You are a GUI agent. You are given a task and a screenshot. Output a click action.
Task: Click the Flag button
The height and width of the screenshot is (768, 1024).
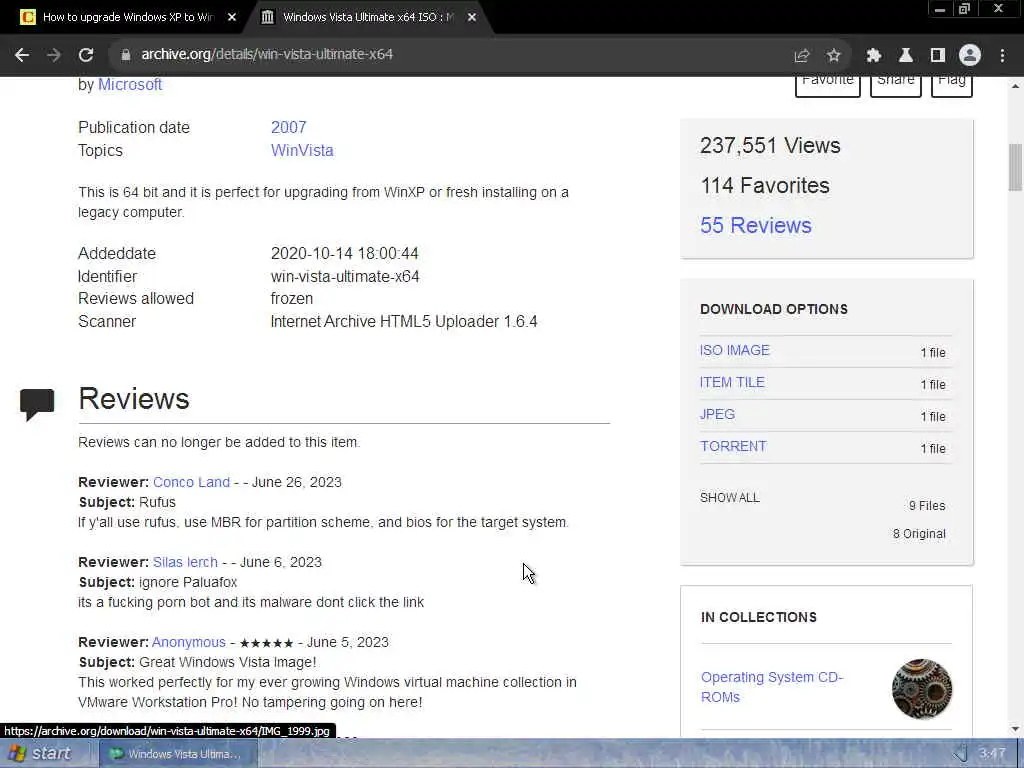click(x=952, y=84)
